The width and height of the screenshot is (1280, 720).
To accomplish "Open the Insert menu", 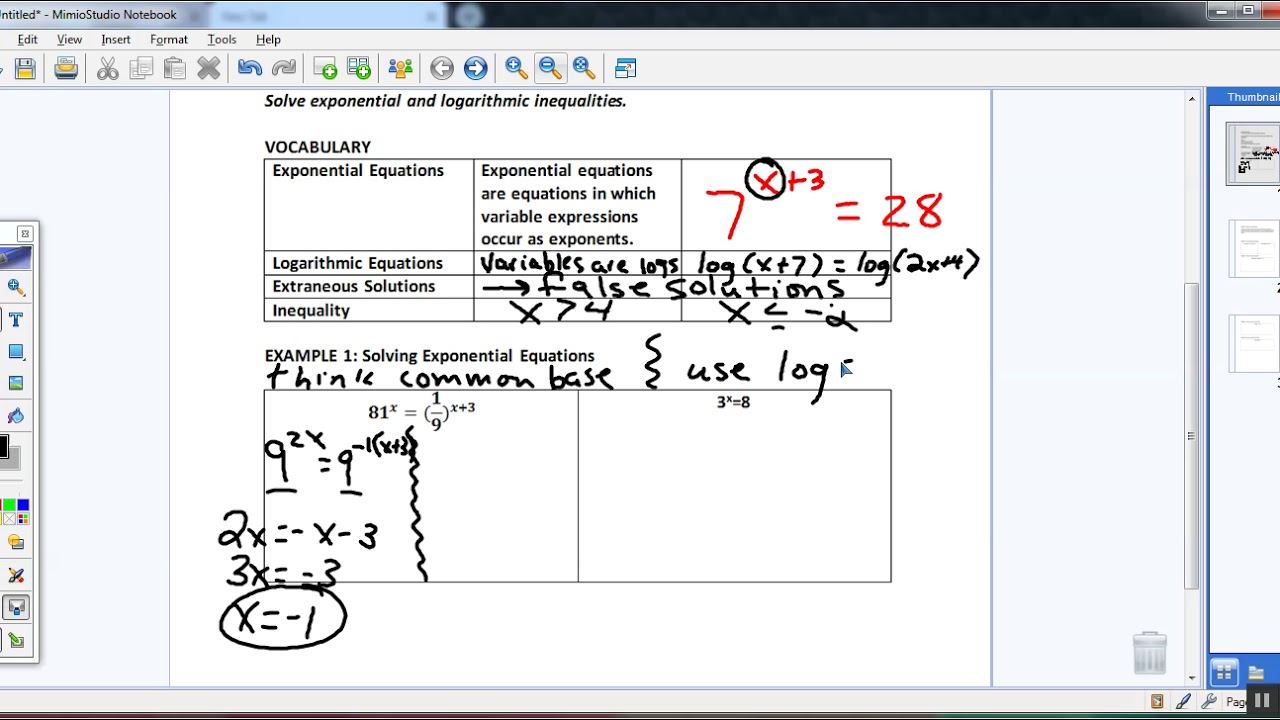I will click(x=115, y=39).
